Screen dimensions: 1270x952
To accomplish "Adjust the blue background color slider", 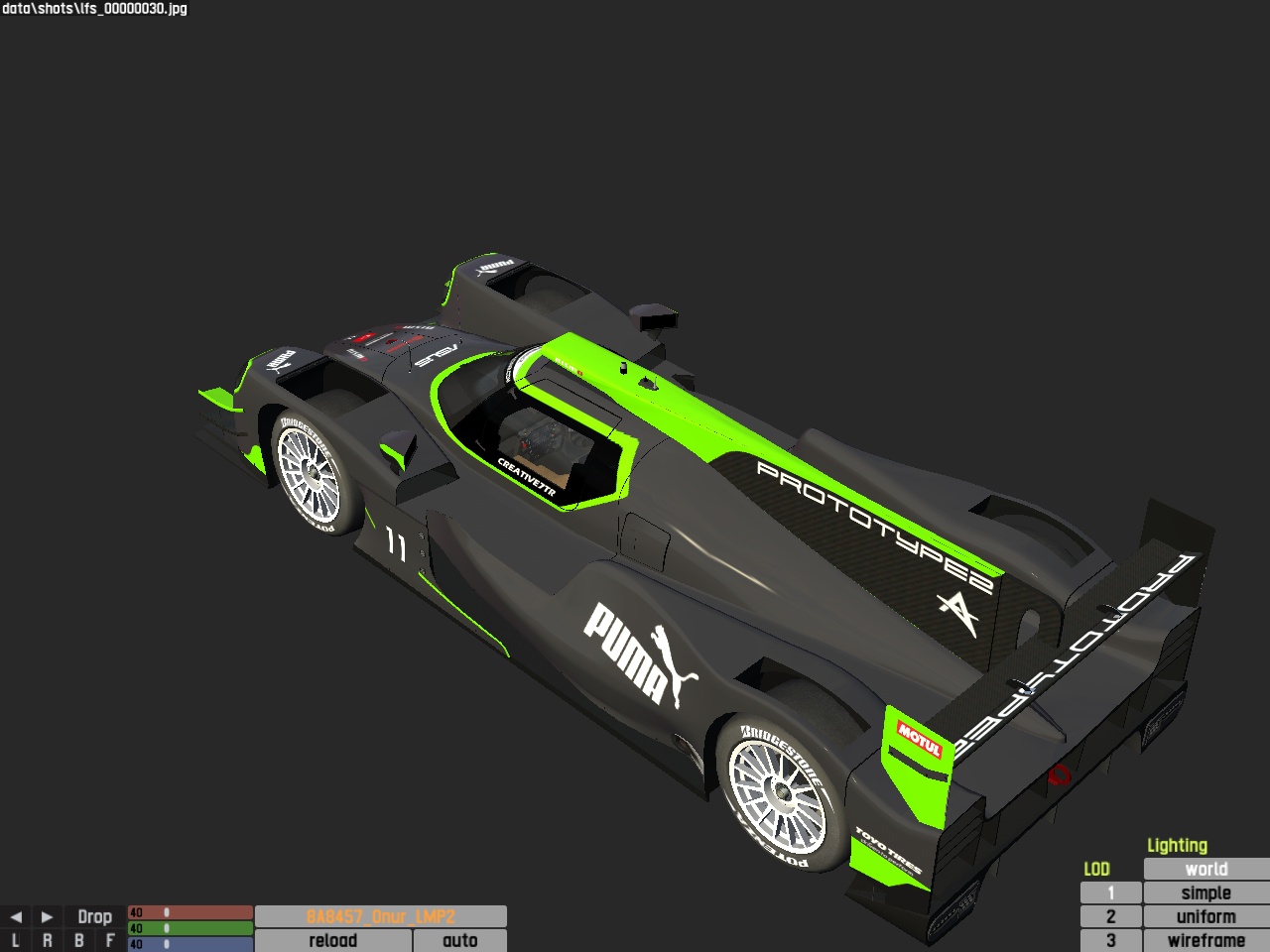I will (190, 944).
